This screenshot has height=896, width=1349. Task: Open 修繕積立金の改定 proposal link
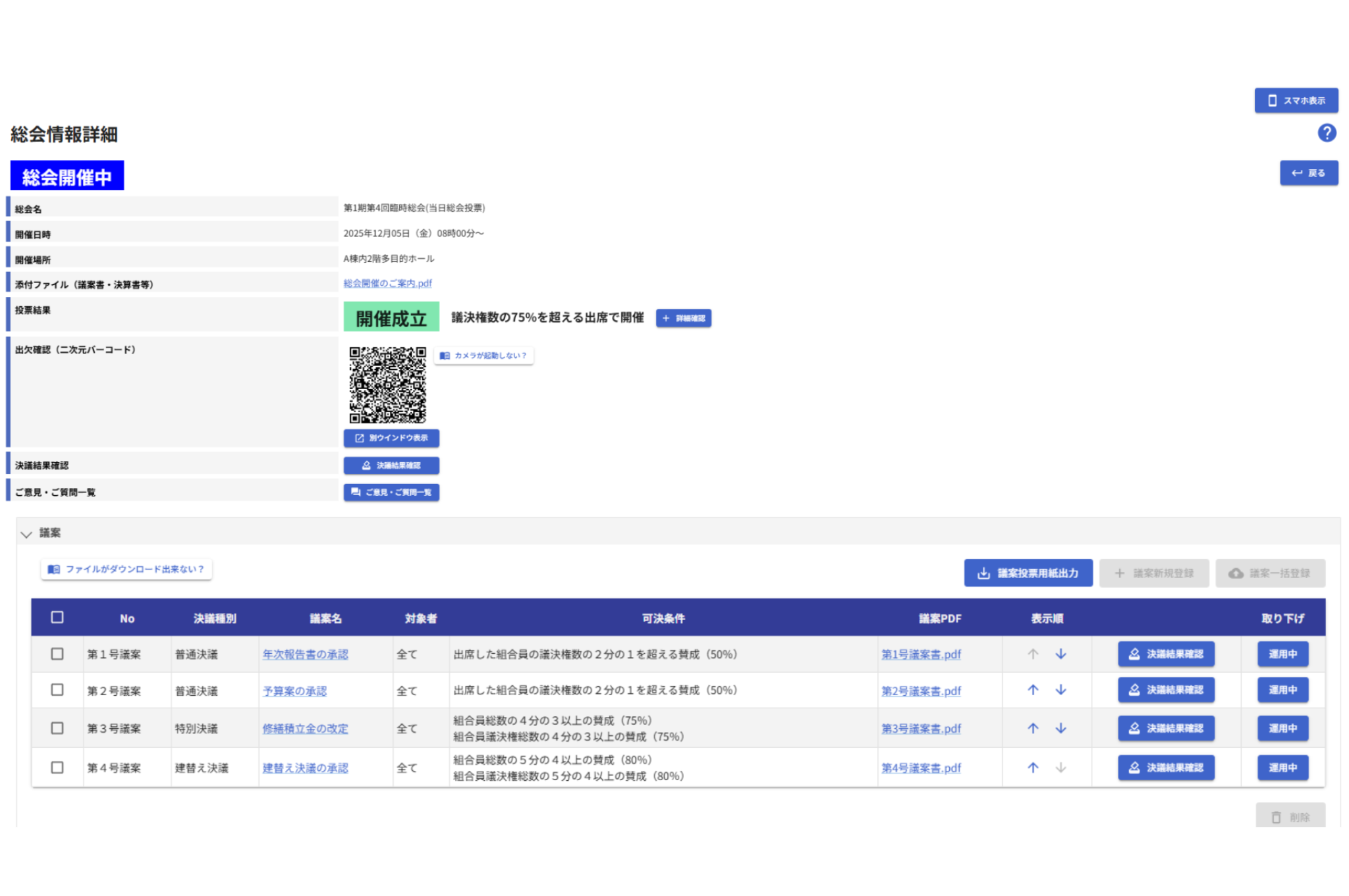tap(305, 729)
